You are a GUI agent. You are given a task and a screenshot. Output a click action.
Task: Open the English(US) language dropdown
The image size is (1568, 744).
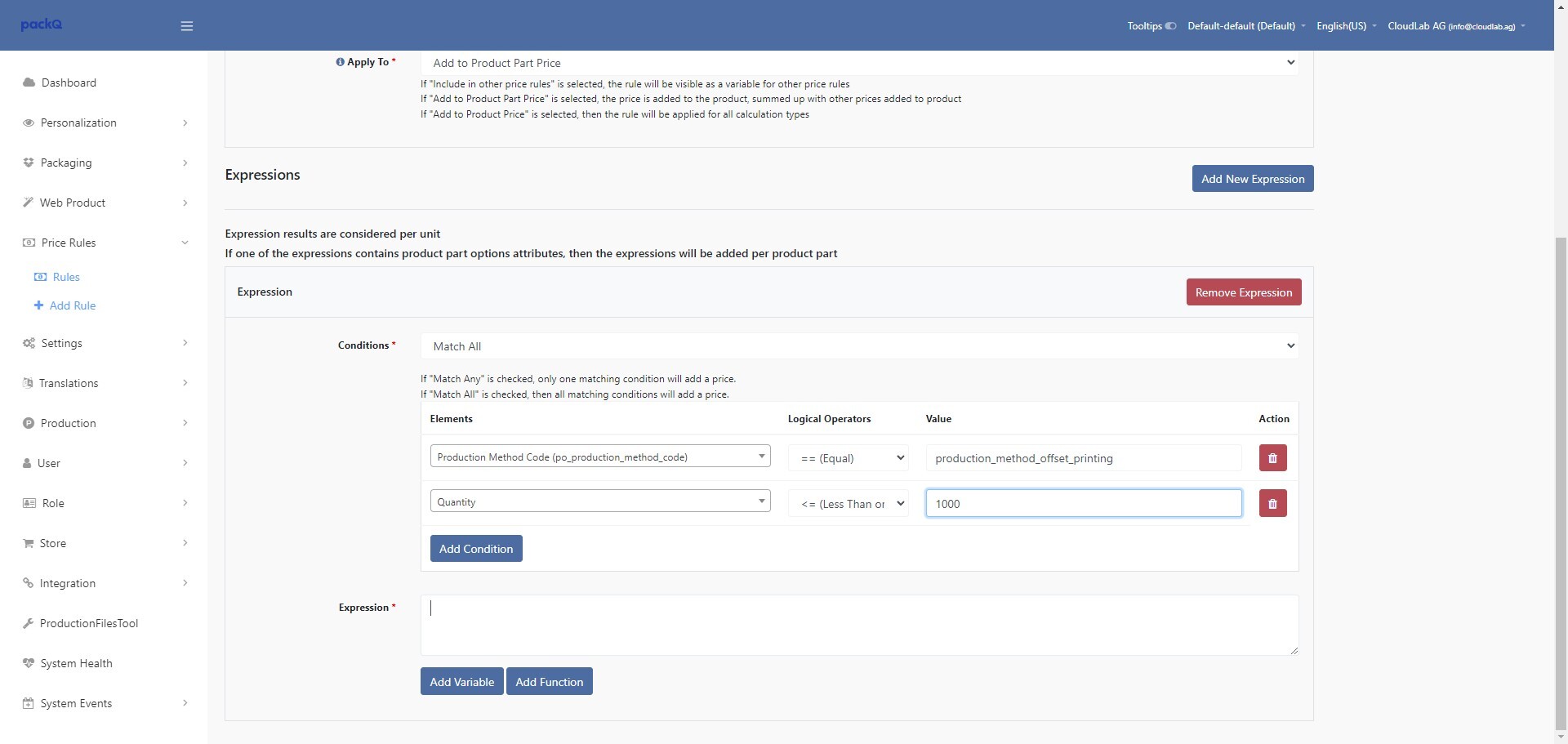[1346, 26]
